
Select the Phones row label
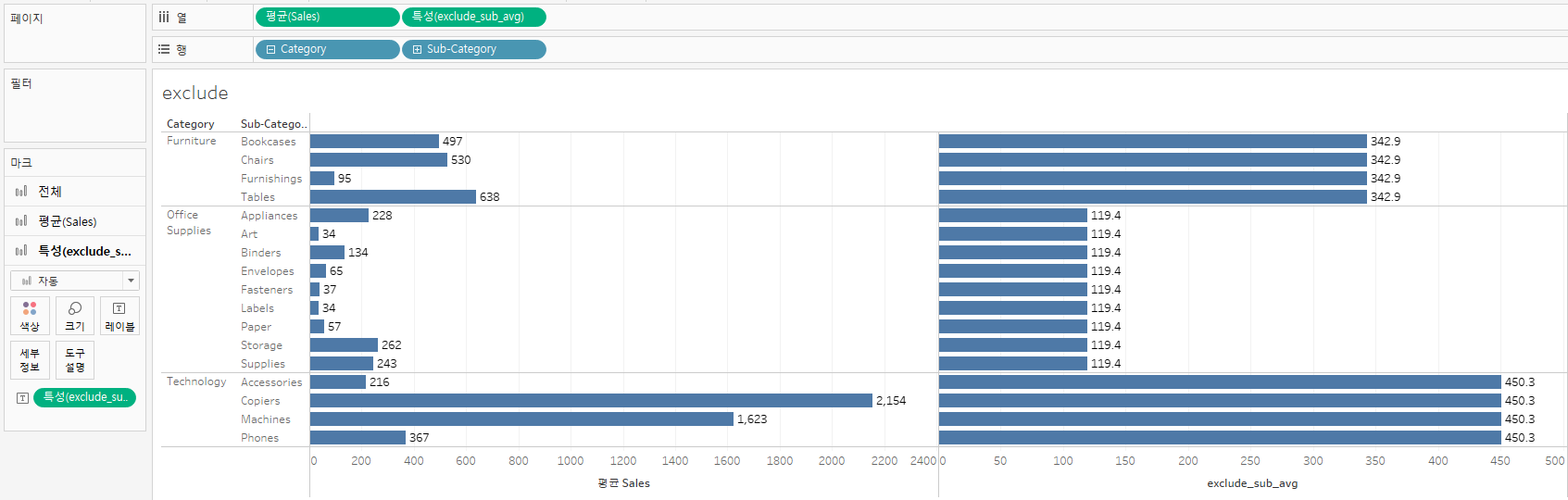tap(259, 438)
